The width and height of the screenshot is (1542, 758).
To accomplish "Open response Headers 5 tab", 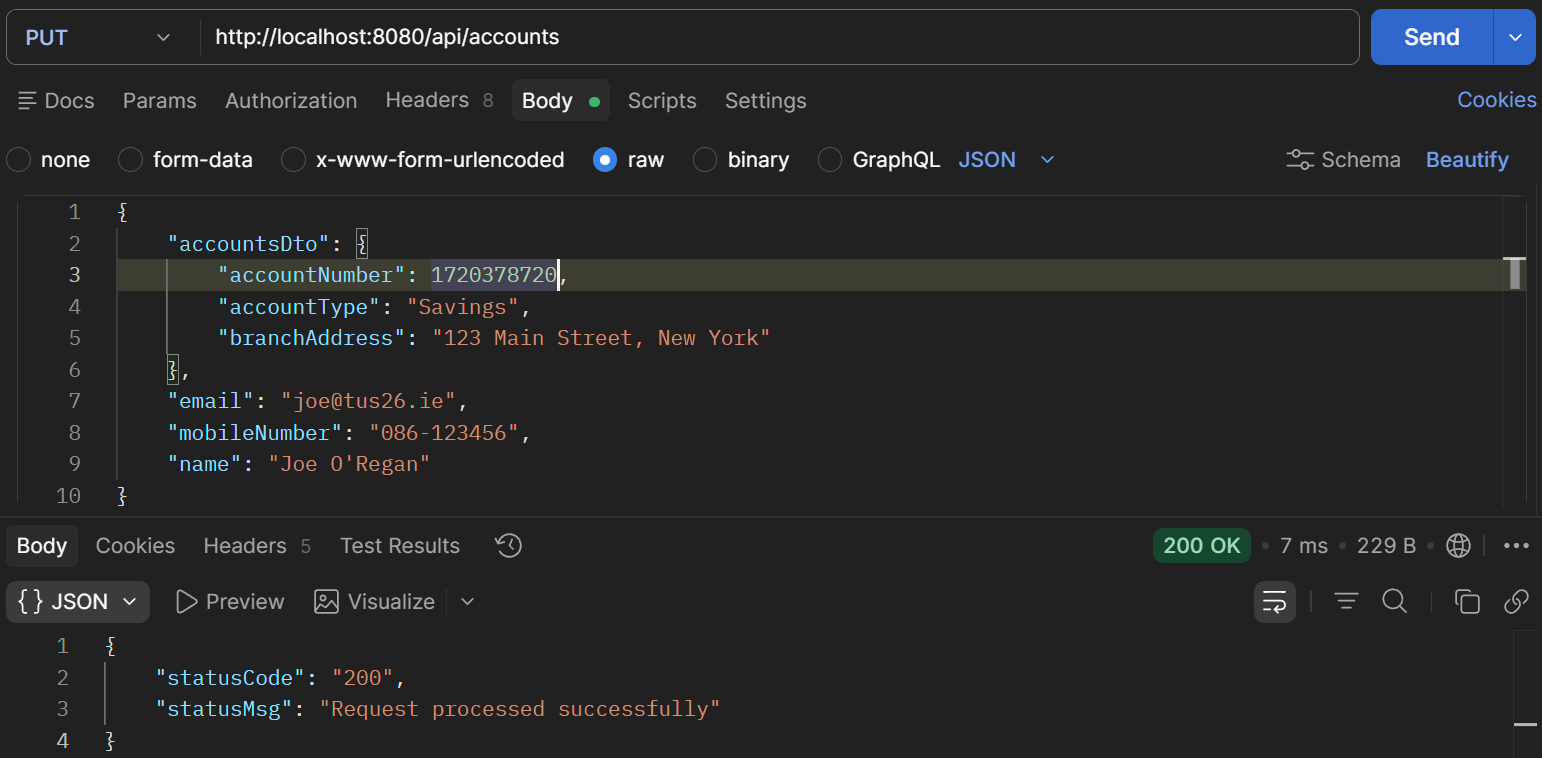I will pyautogui.click(x=257, y=546).
